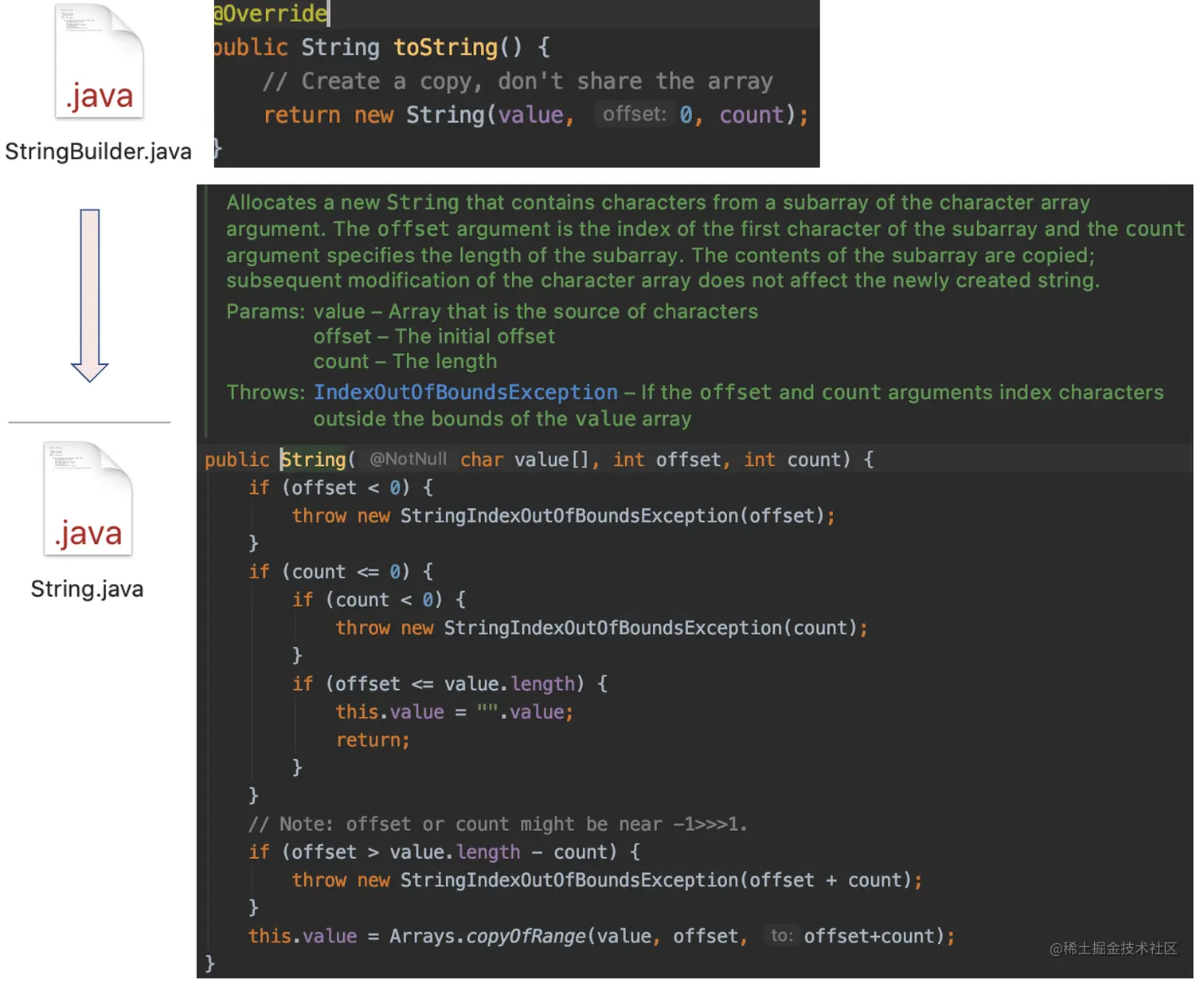Click the comment 'Create a copy, don't share the array'
The image size is (1204, 983).
[518, 81]
